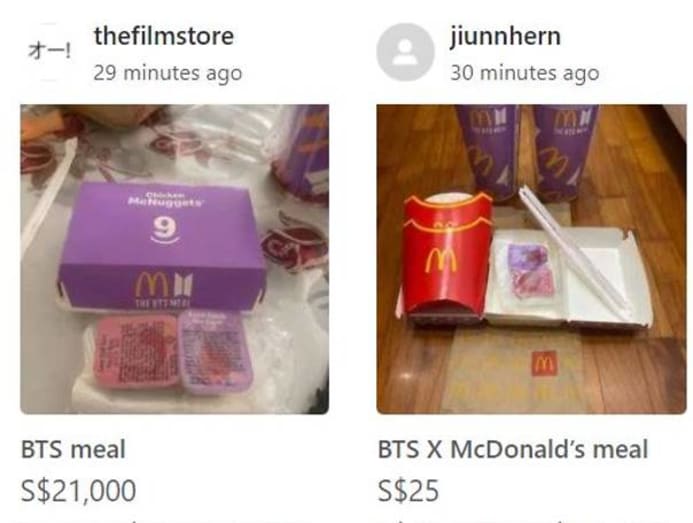The height and width of the screenshot is (523, 693).
Task: Click the thefilmstore username
Action: pos(164,36)
